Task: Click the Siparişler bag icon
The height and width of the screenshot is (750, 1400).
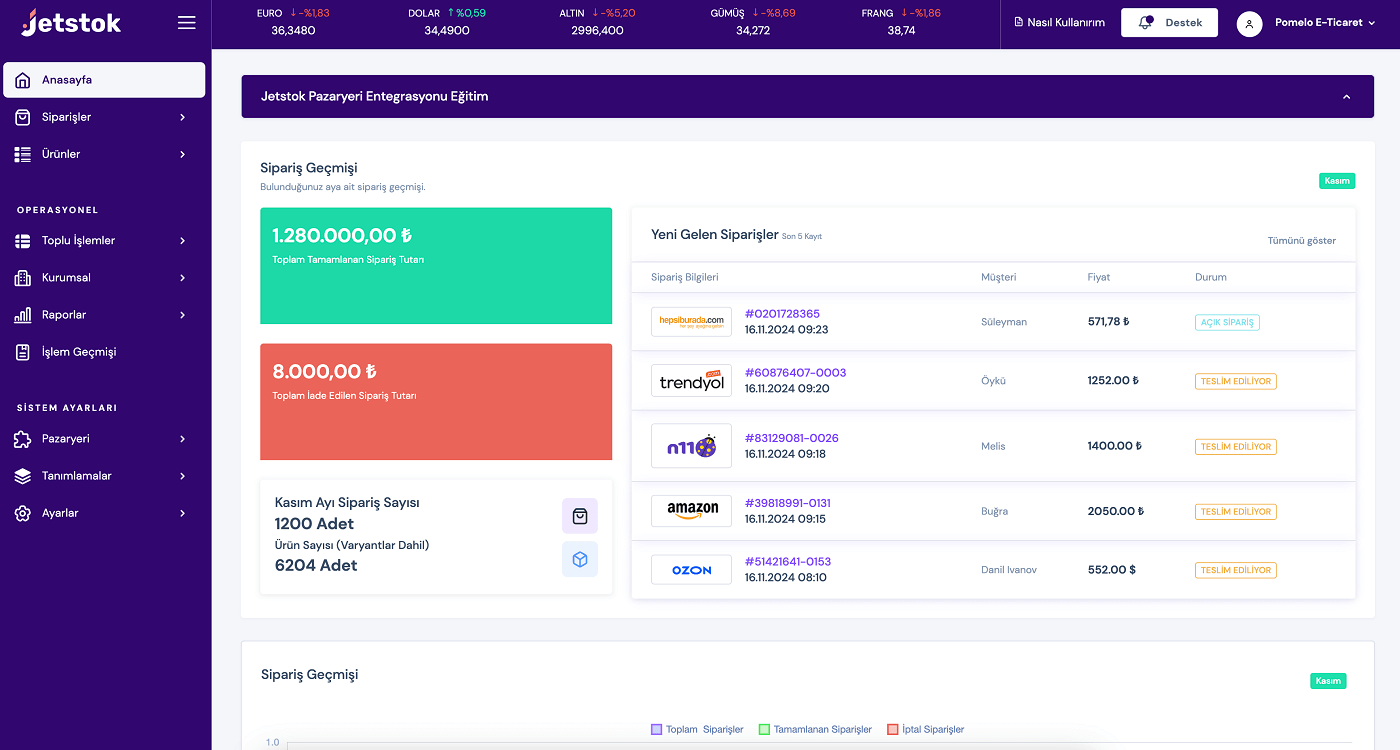Action: 23,117
